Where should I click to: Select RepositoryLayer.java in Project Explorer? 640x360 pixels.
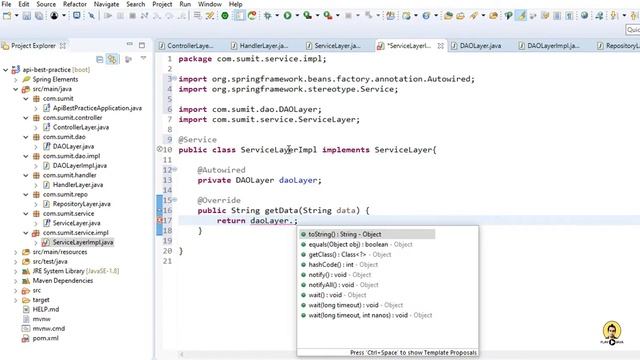(81, 204)
